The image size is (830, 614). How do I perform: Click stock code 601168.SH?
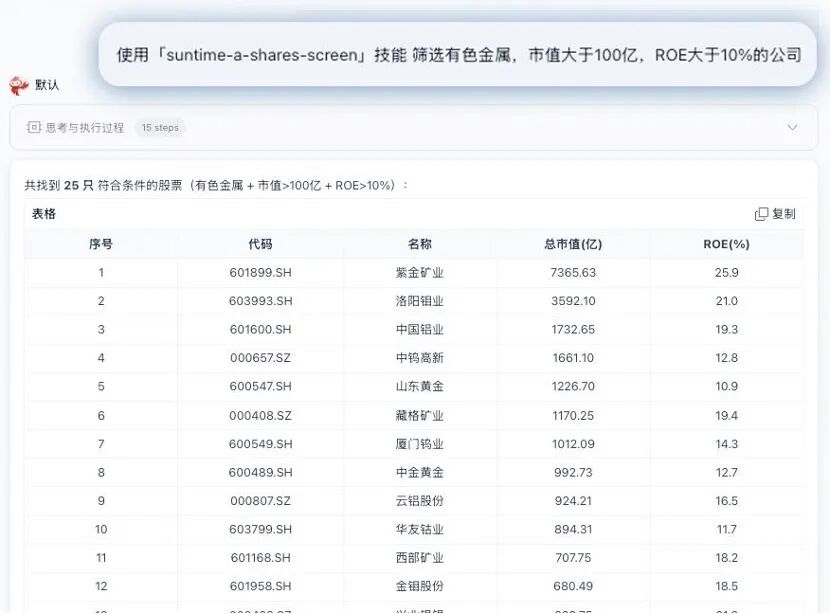coord(260,558)
